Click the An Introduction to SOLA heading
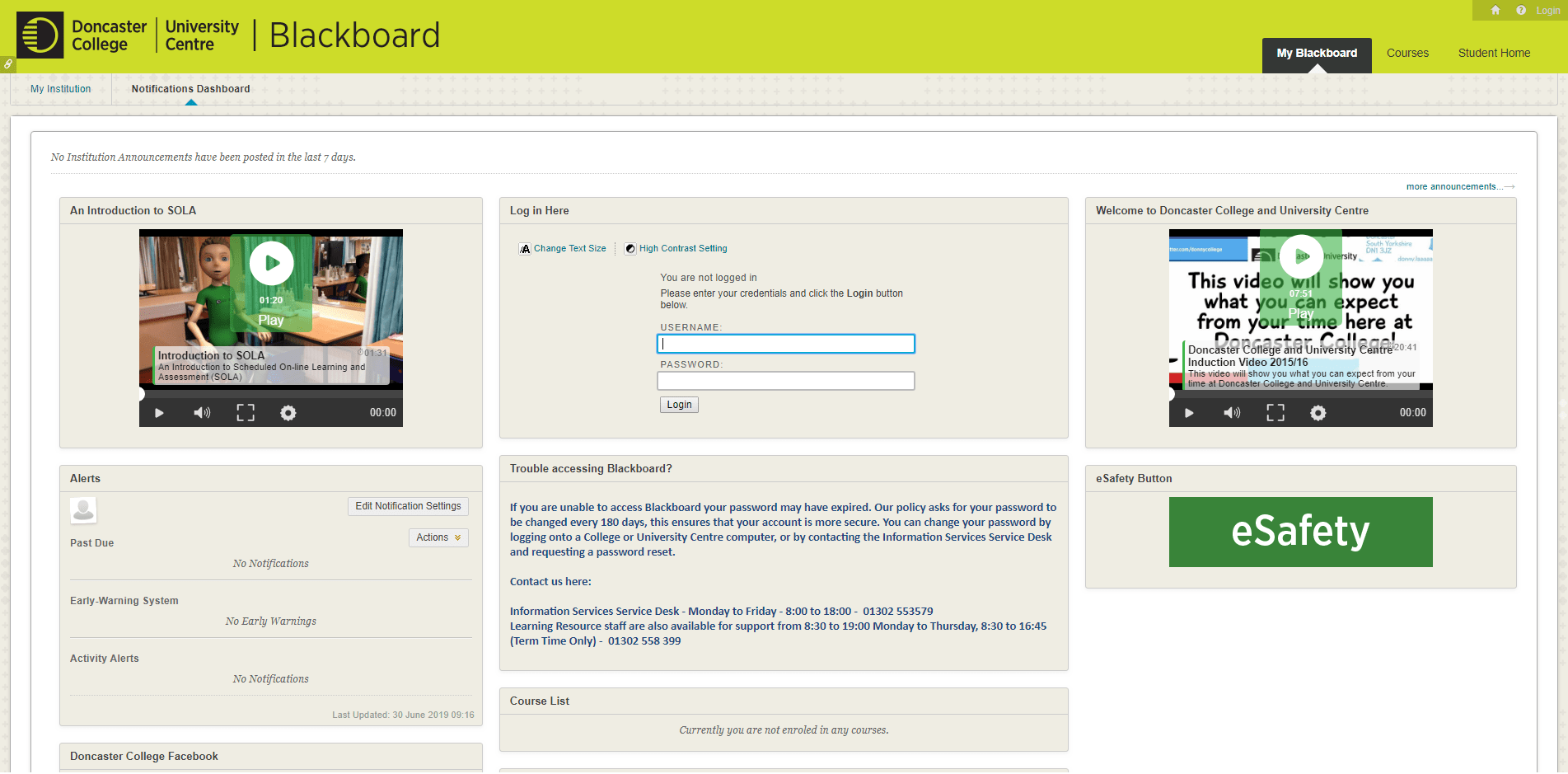This screenshot has width=1568, height=774. pos(133,211)
